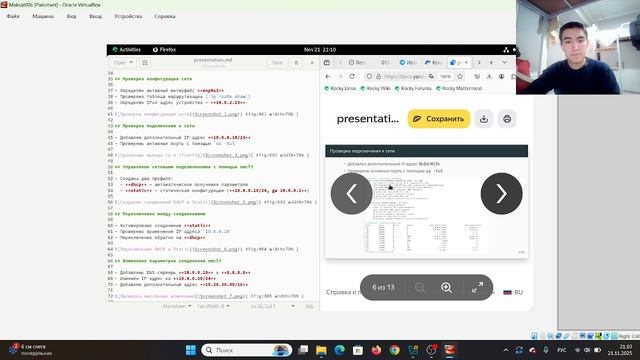Viewport: 640px width, 360px height.
Task: Open Rocky Mattermost bookmark
Action: pyautogui.click(x=459, y=88)
